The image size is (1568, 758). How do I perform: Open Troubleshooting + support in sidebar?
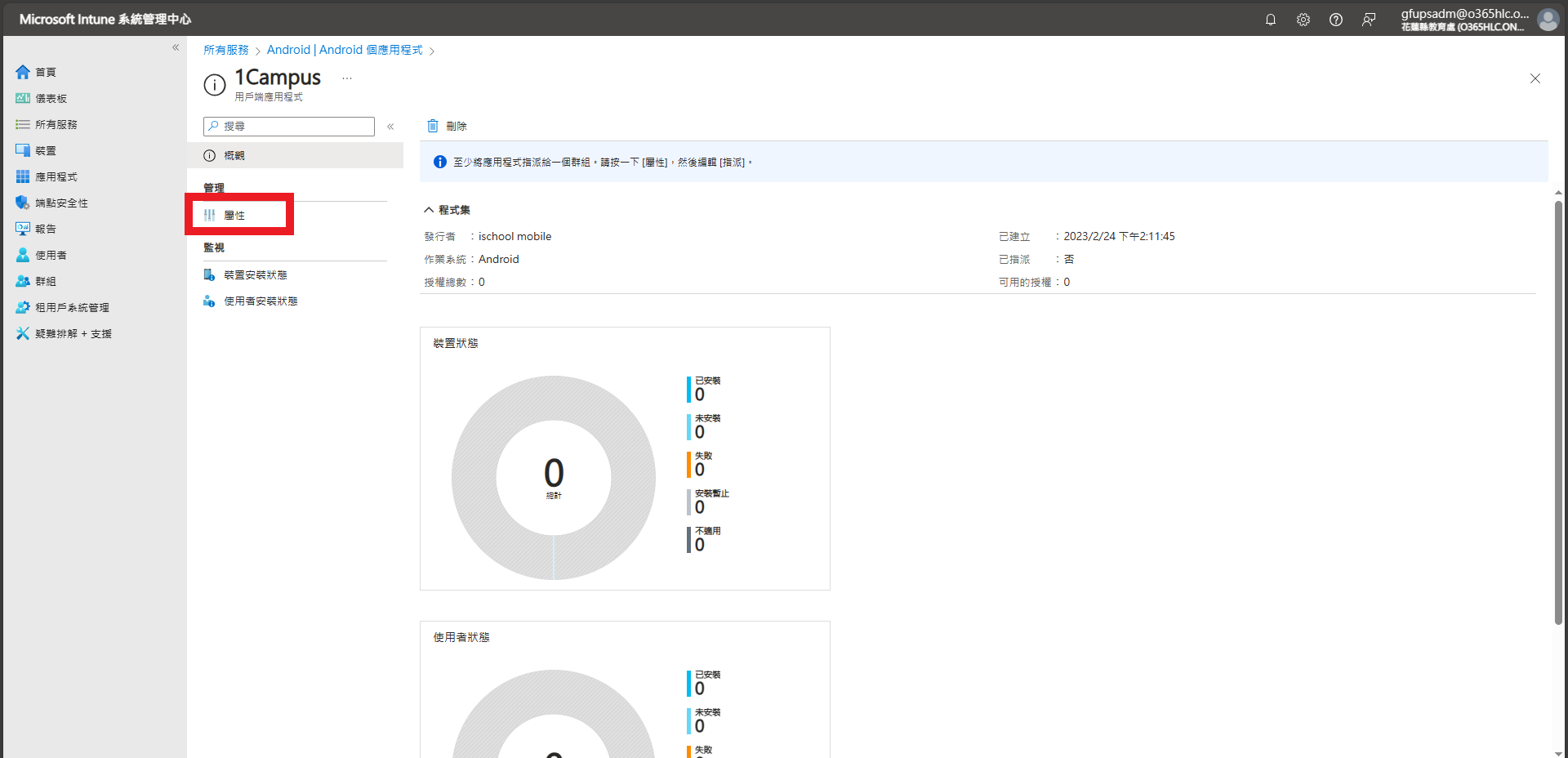(x=73, y=333)
